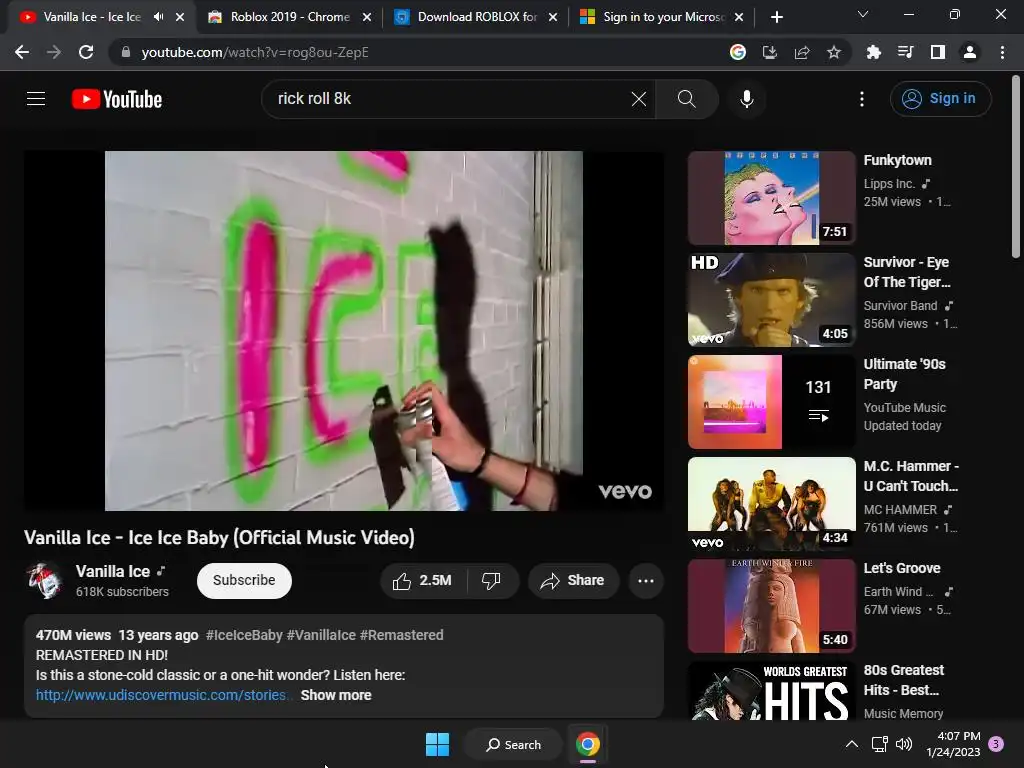This screenshot has height=768, width=1024.
Task: Click the MC HAMMER channel name
Action: 900,509
